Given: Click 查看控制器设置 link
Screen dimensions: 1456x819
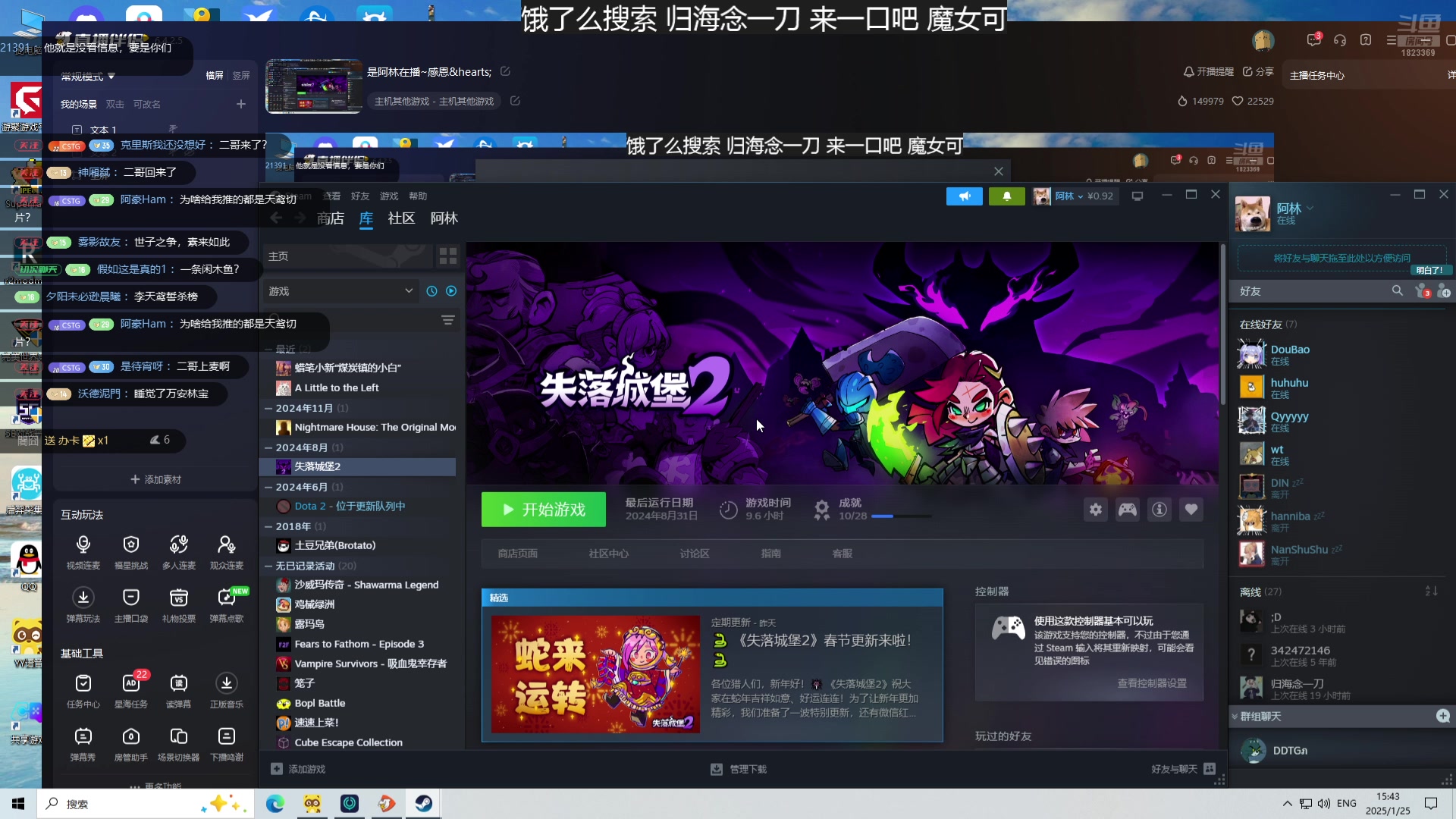Looking at the screenshot, I should (1152, 683).
